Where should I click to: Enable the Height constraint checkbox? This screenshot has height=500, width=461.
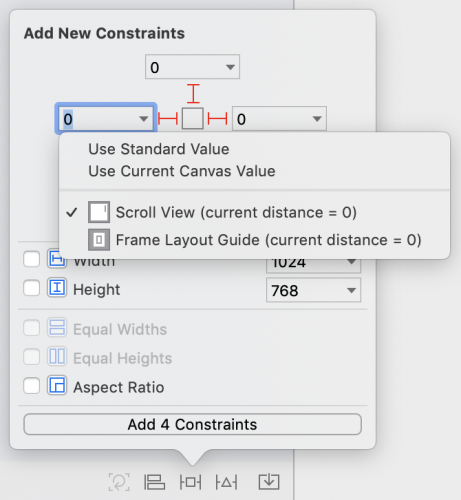tap(32, 288)
